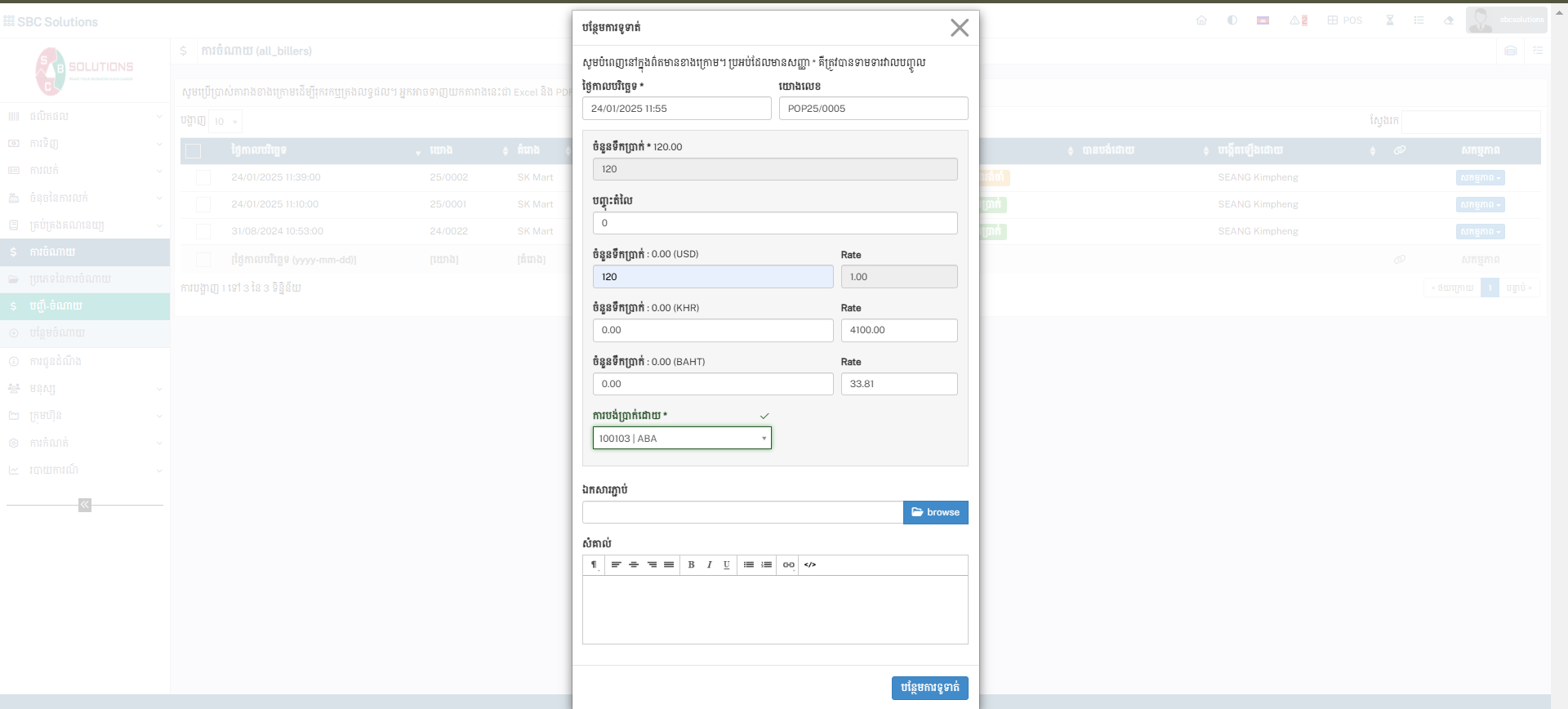Open POS from the top navigation bar
Screen dimensions: 1568x709
(x=1345, y=20)
